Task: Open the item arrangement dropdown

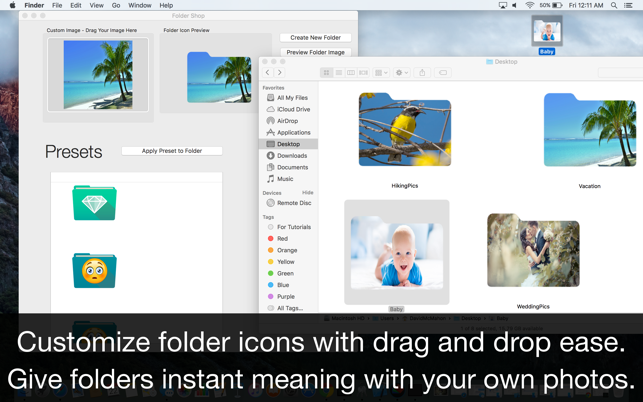Action: 381,73
